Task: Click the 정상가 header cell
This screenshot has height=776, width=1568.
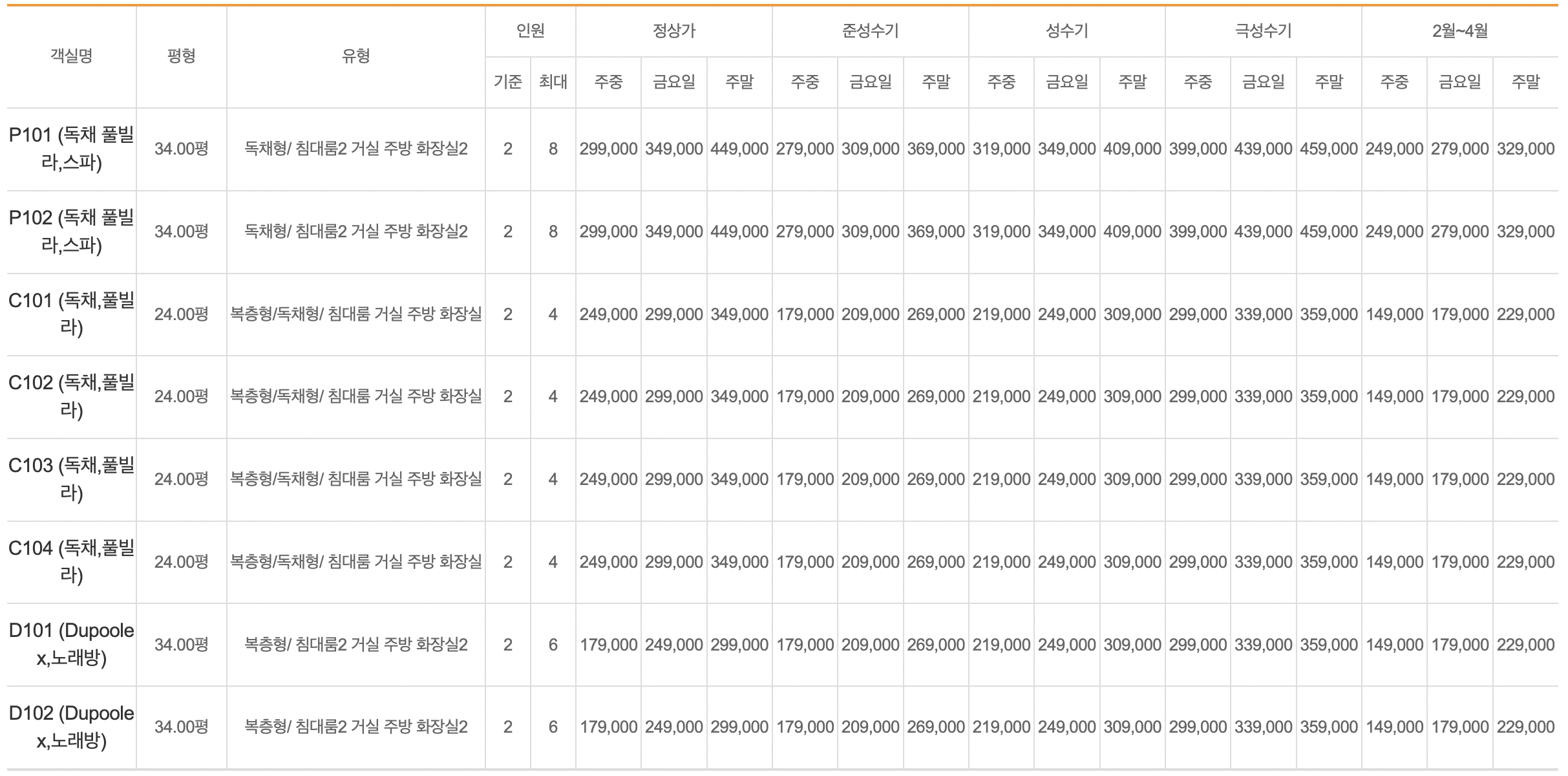Action: (673, 30)
